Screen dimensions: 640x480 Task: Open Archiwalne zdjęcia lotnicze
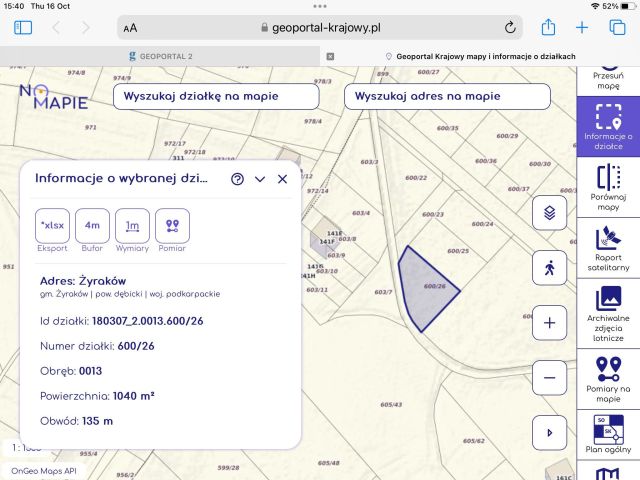click(608, 310)
